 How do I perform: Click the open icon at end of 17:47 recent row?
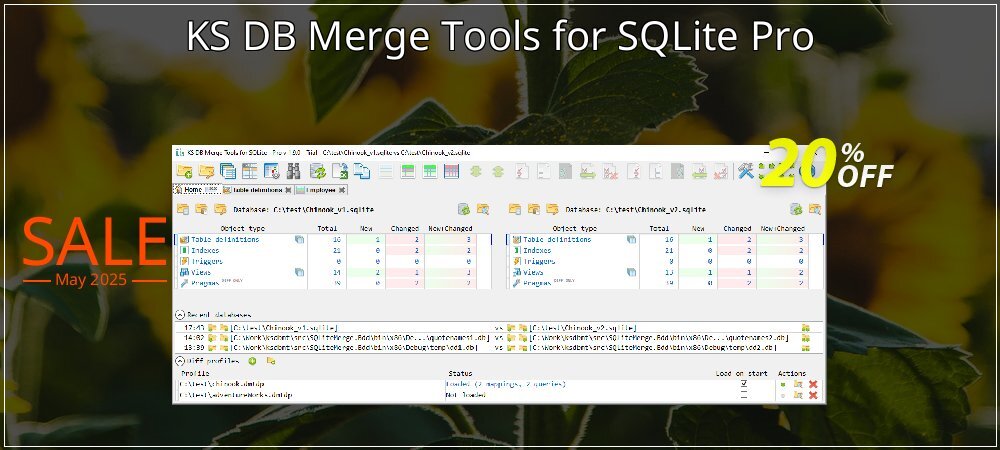click(805, 328)
